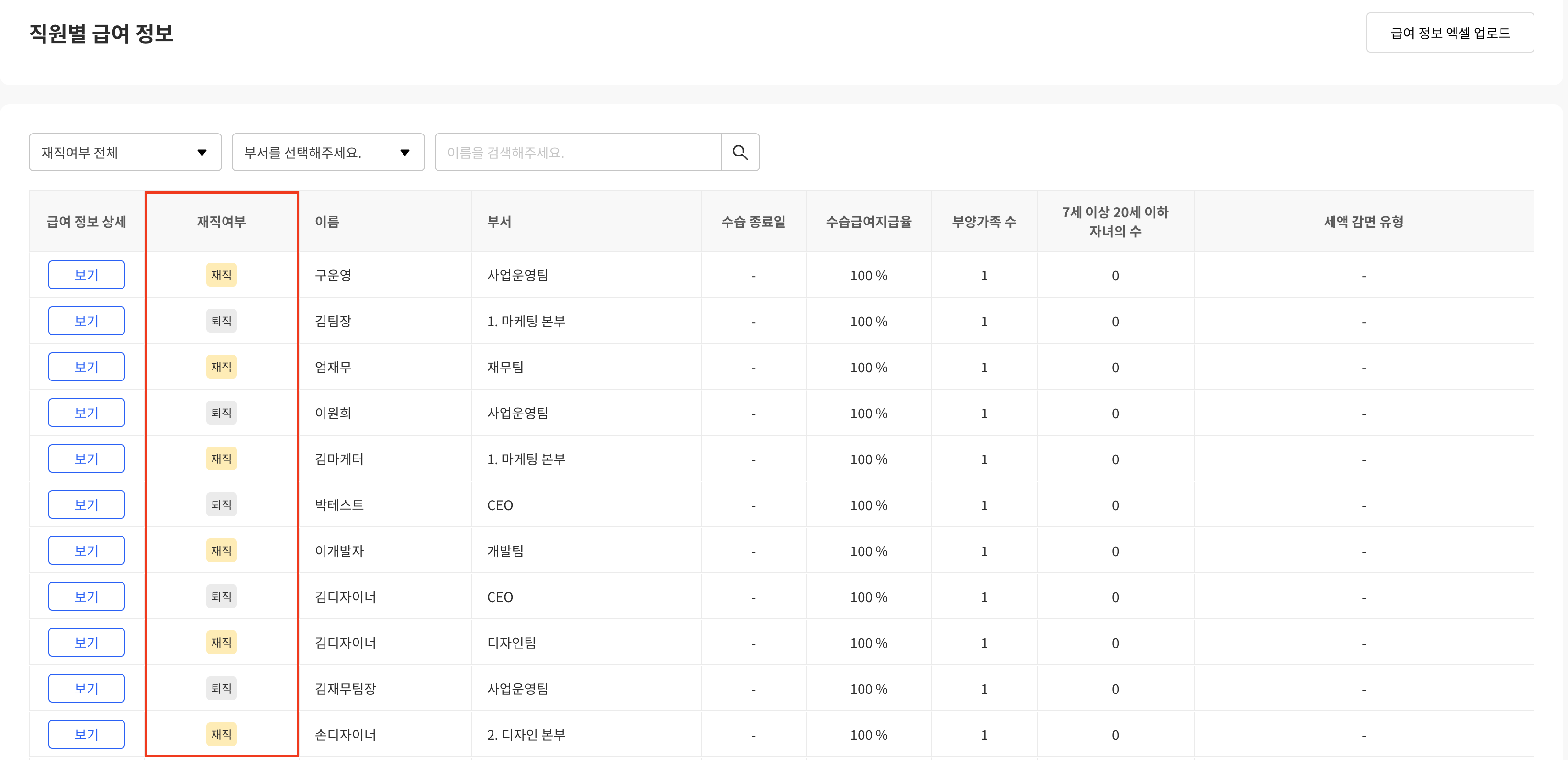The height and width of the screenshot is (760, 1568).
Task: Open 보기 for 김팀장
Action: [x=87, y=321]
